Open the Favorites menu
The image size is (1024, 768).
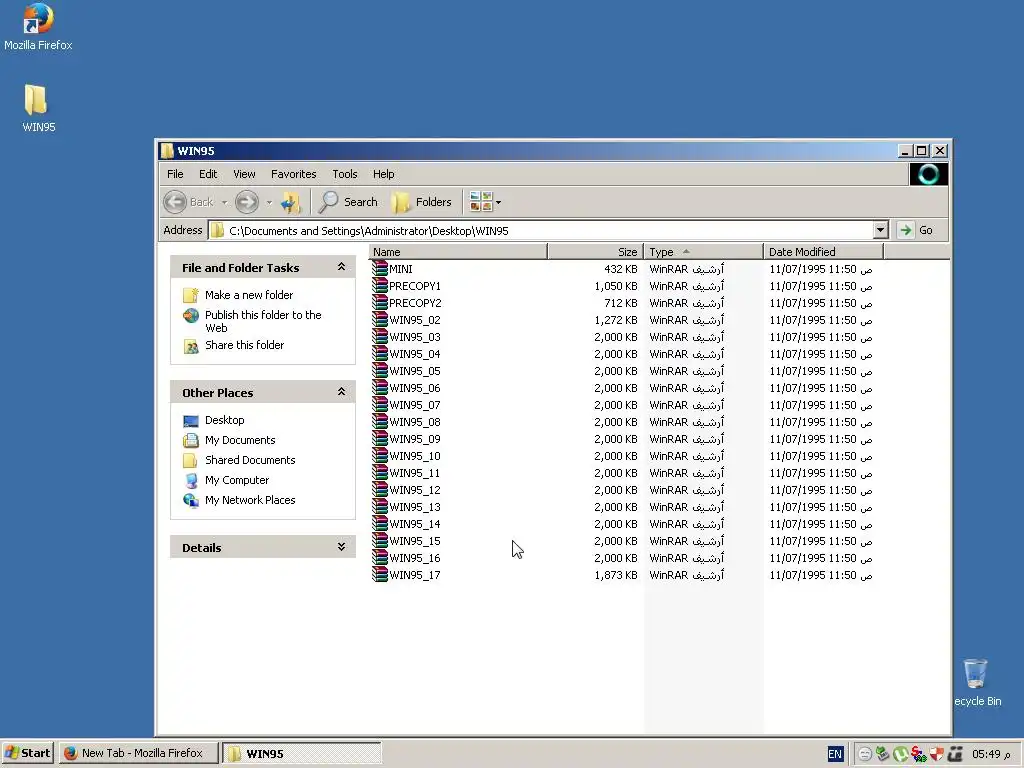click(x=293, y=174)
